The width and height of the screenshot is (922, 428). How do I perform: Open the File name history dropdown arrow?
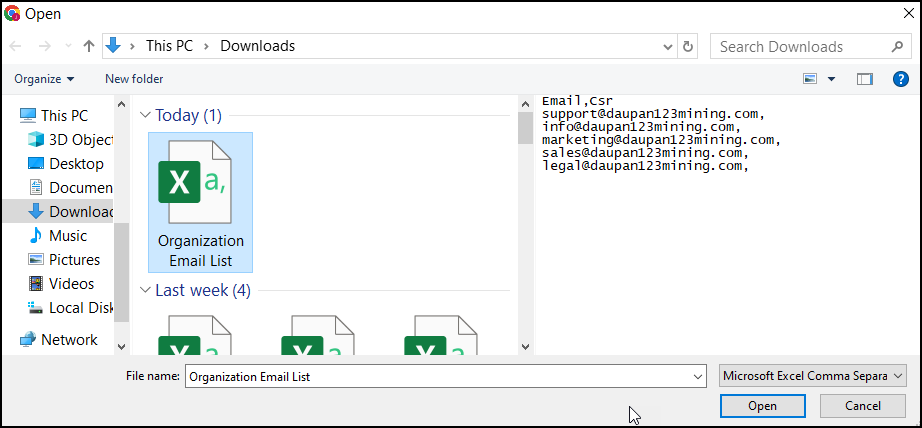tap(698, 376)
